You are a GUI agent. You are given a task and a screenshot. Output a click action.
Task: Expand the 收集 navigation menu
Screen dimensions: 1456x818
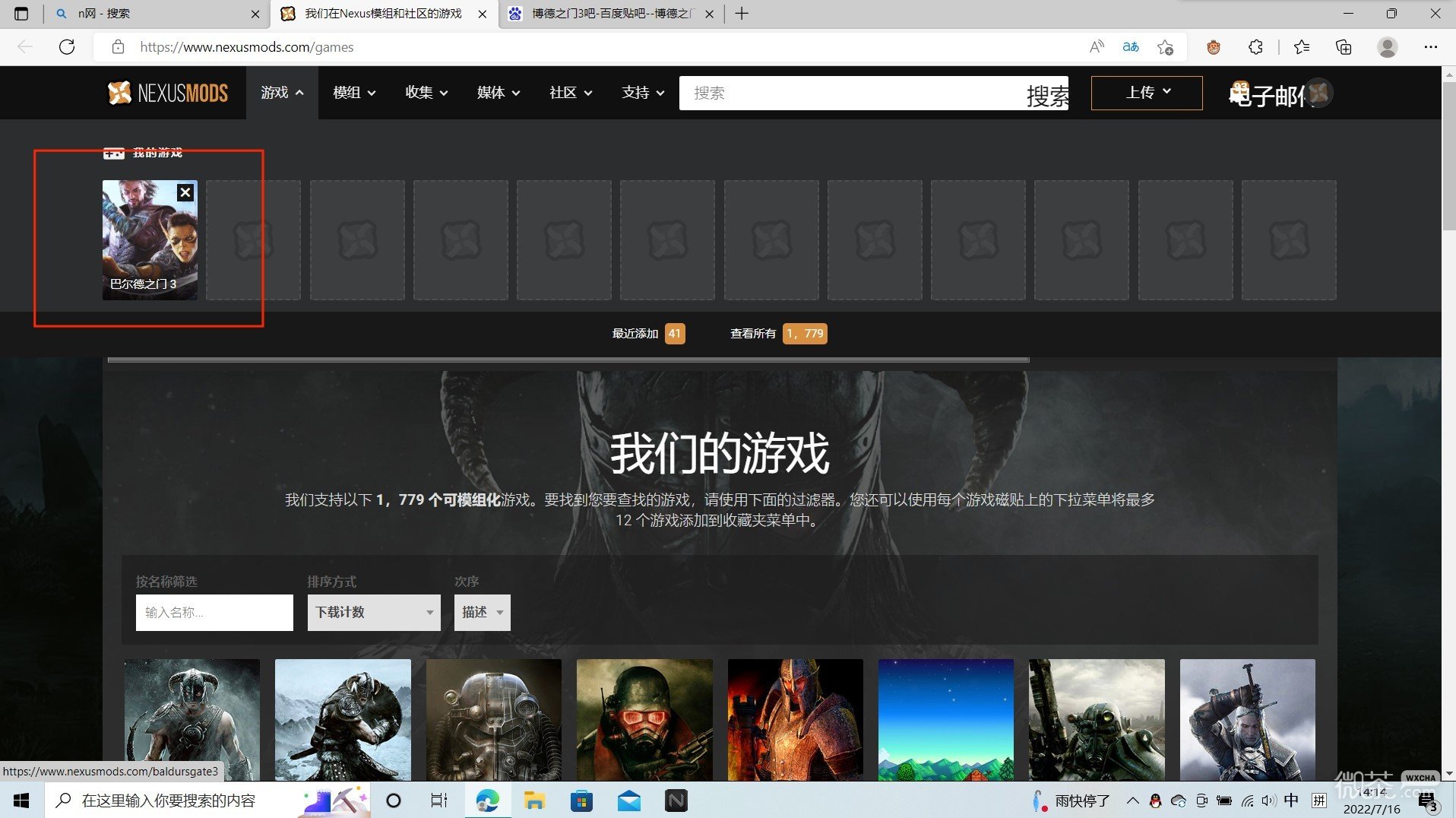pos(426,93)
